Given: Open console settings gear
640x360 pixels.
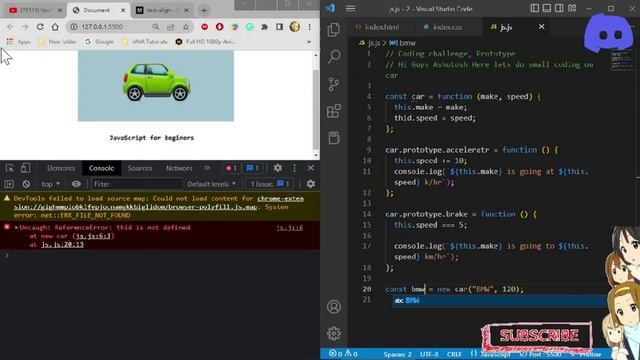Looking at the screenshot, I should coord(311,184).
